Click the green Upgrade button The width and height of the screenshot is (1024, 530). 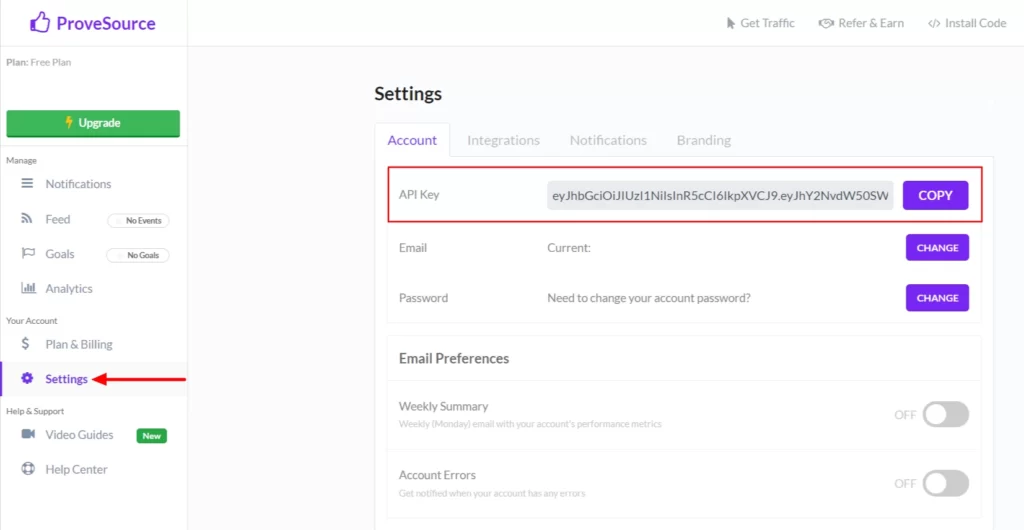(x=93, y=123)
